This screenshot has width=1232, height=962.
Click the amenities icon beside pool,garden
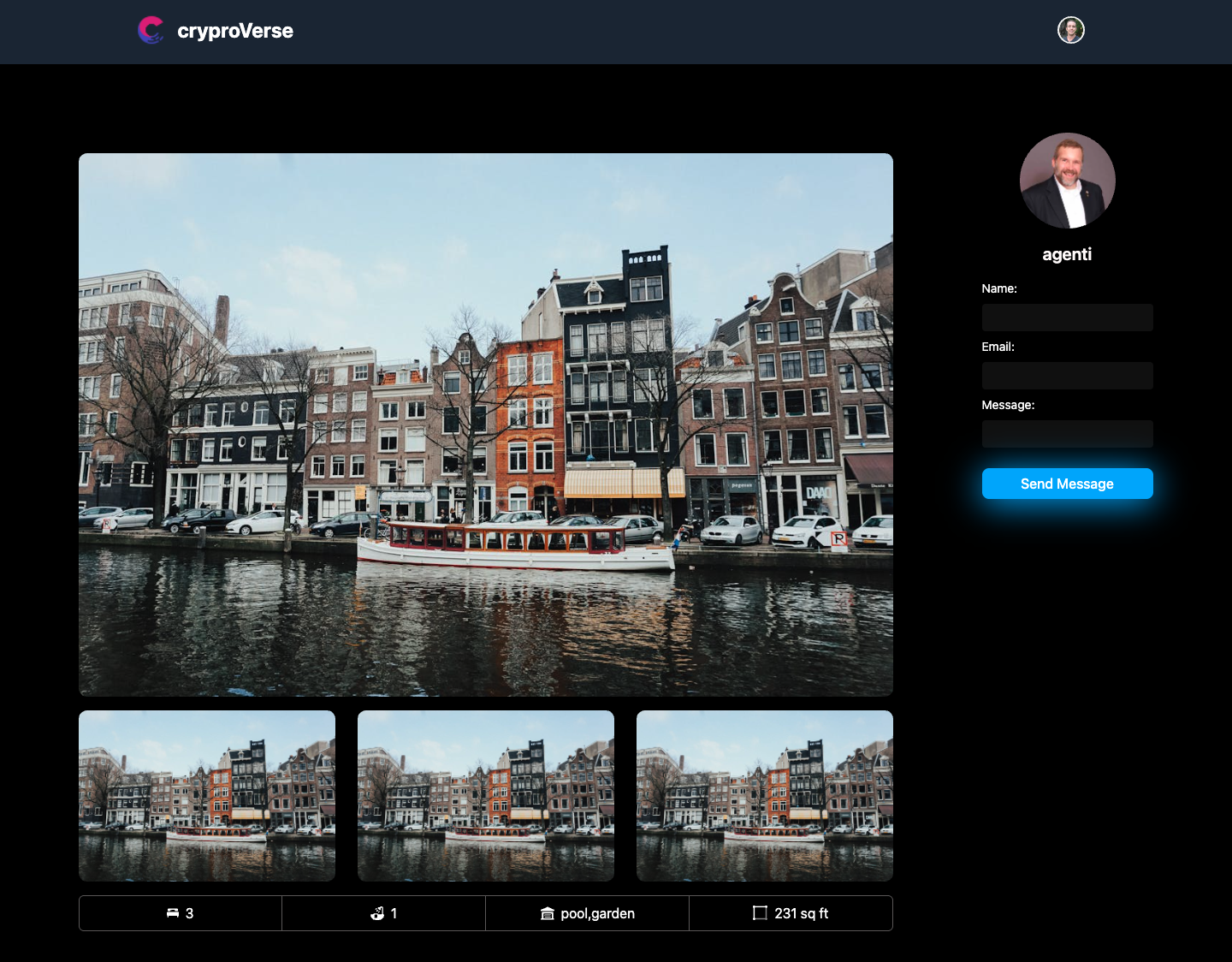[548, 914]
